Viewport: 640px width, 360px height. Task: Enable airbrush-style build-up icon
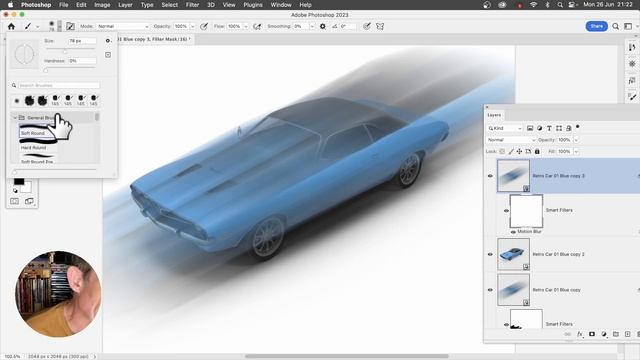257,27
